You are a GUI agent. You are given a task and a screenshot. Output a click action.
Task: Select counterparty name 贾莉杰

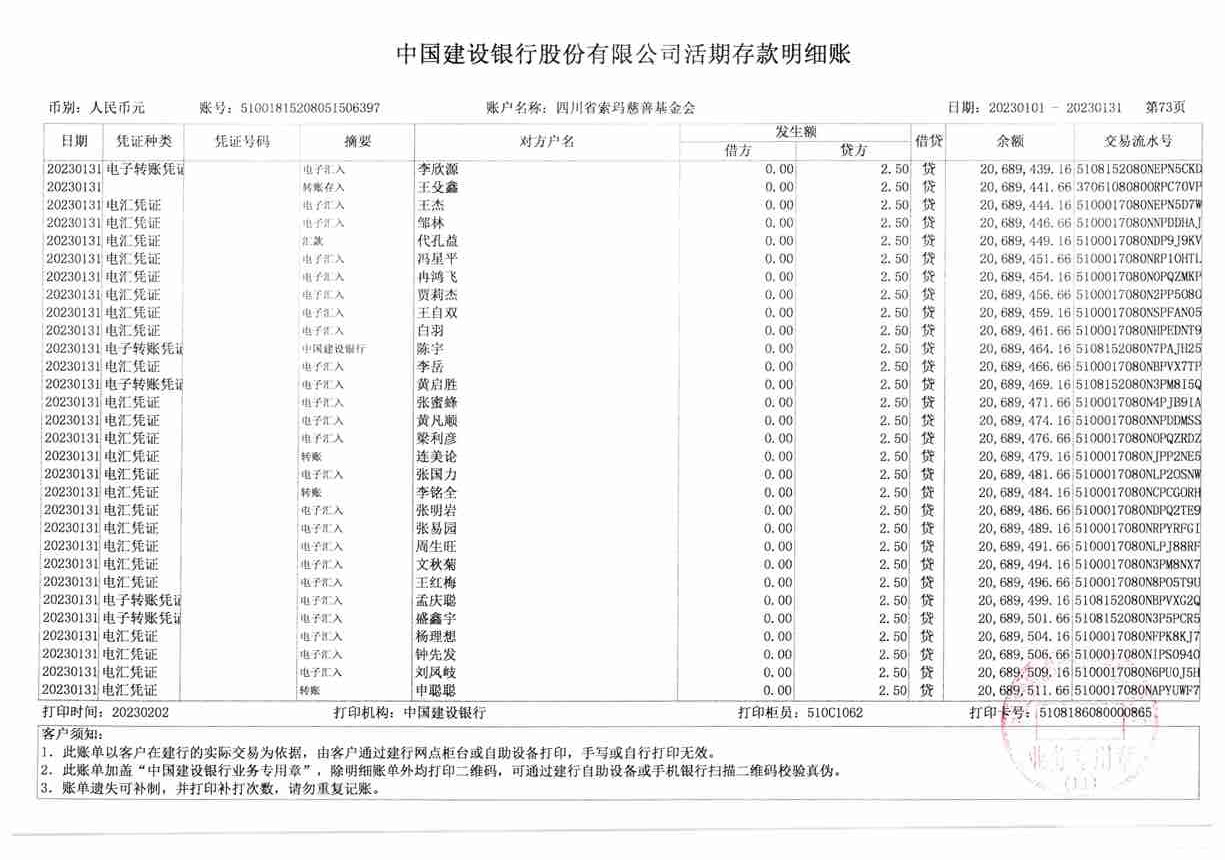(437, 295)
